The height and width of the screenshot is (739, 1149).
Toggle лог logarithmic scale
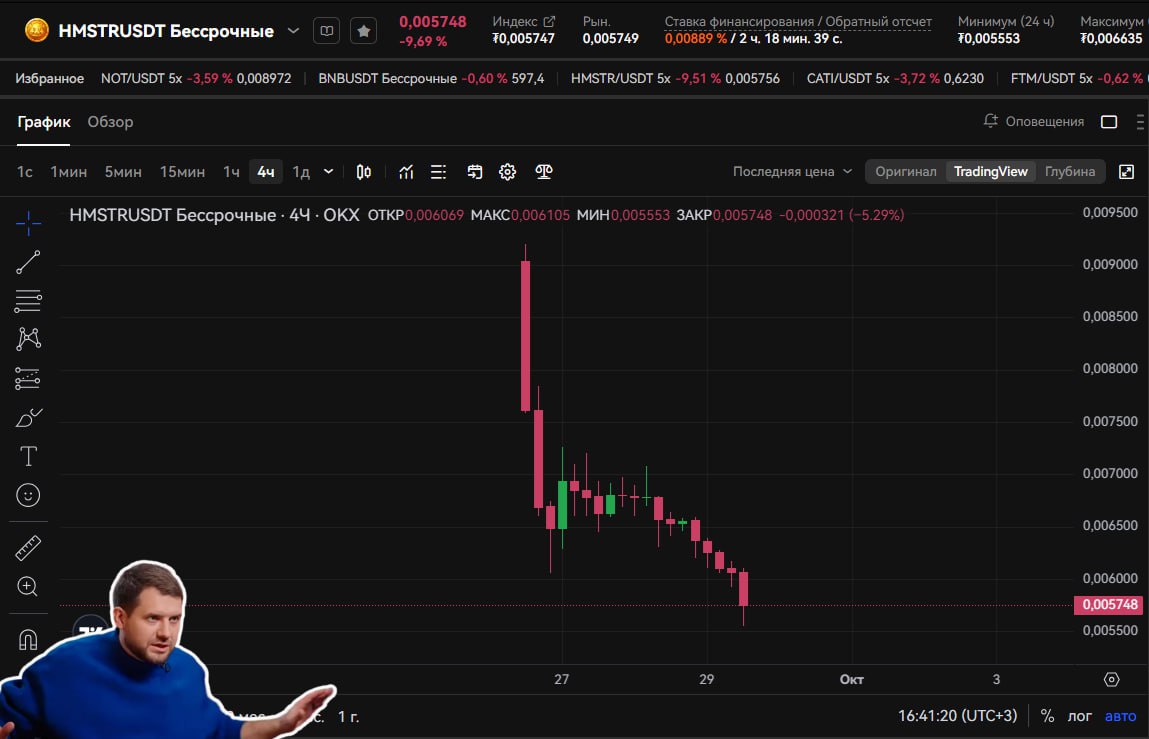pyautogui.click(x=1079, y=716)
